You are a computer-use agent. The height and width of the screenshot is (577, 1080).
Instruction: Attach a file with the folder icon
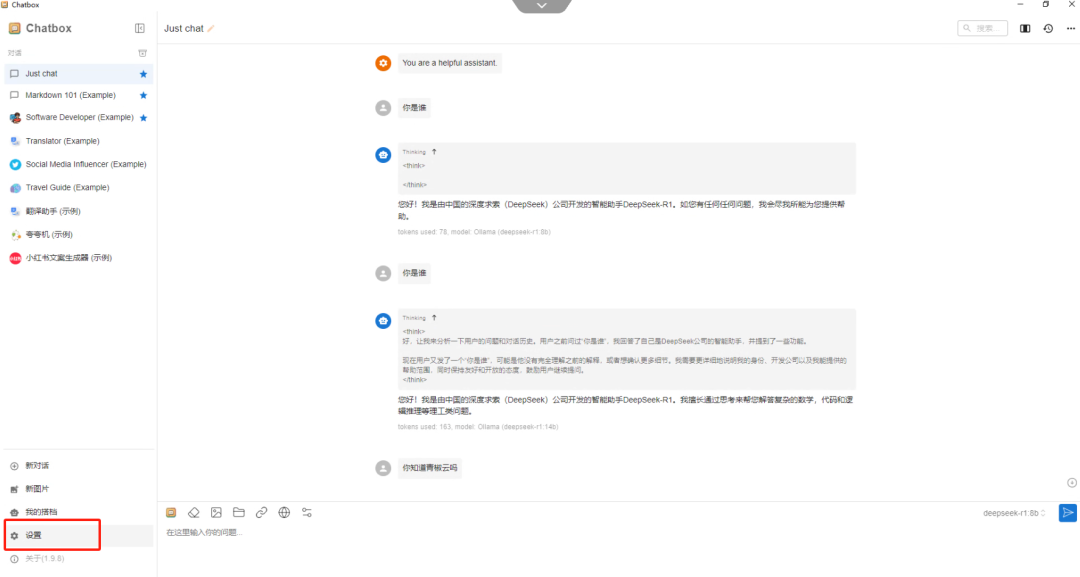tap(239, 512)
